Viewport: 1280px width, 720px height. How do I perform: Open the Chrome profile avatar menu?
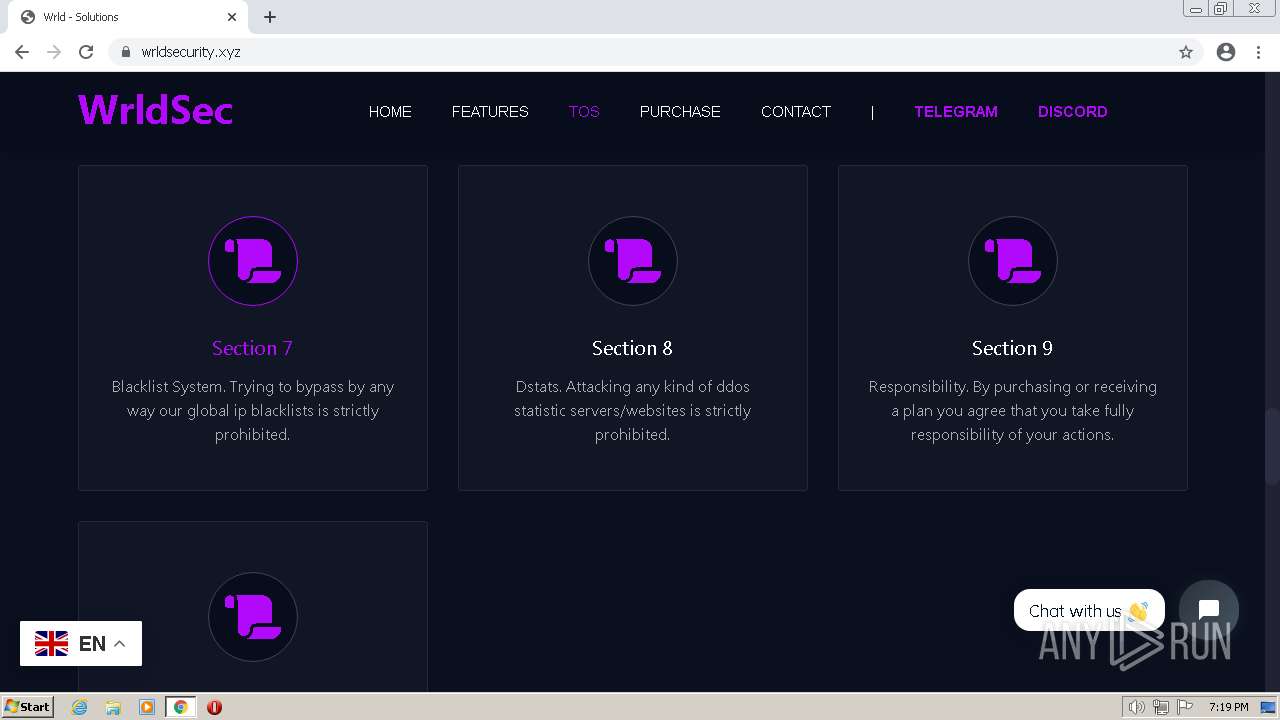tap(1226, 52)
